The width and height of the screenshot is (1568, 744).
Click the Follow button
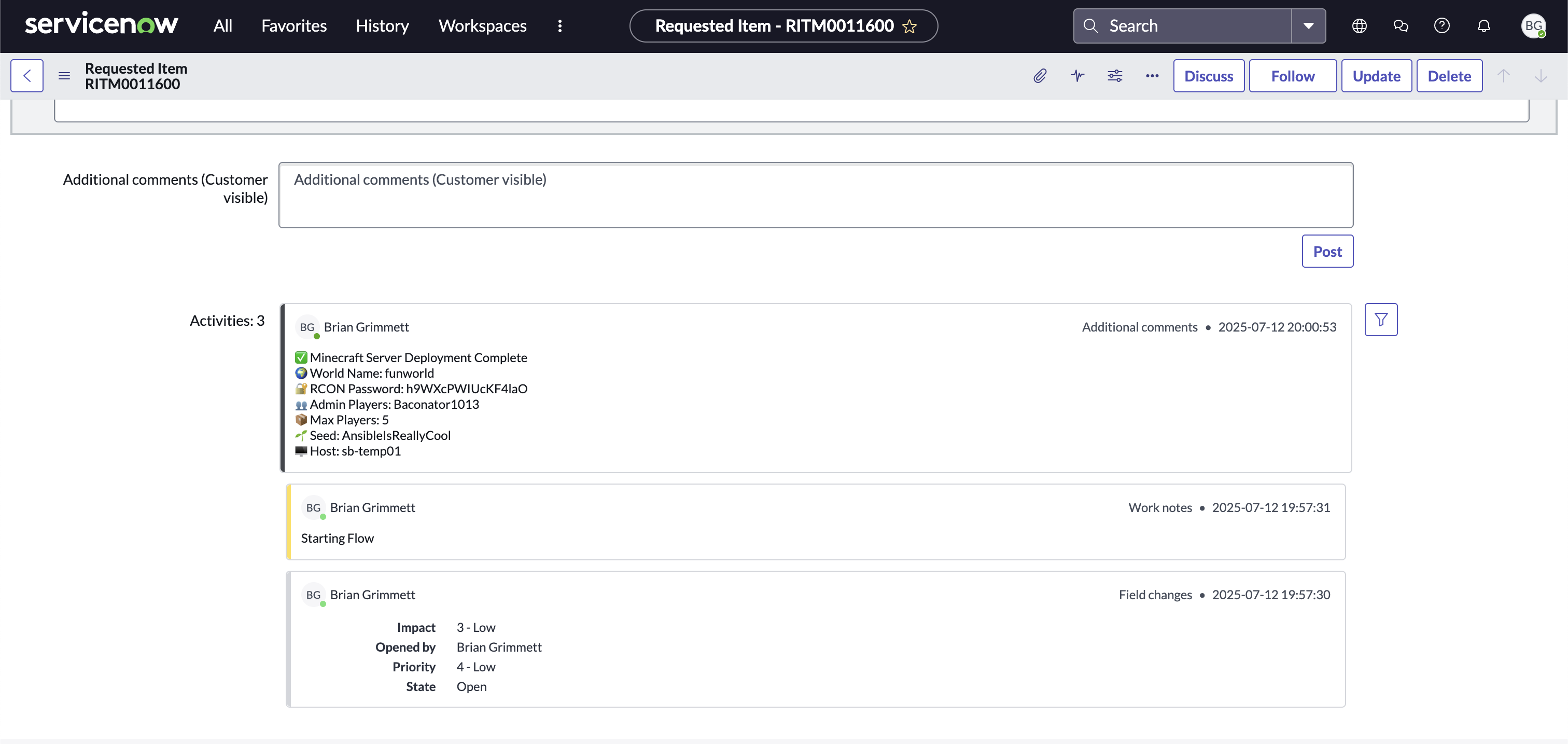tap(1292, 76)
